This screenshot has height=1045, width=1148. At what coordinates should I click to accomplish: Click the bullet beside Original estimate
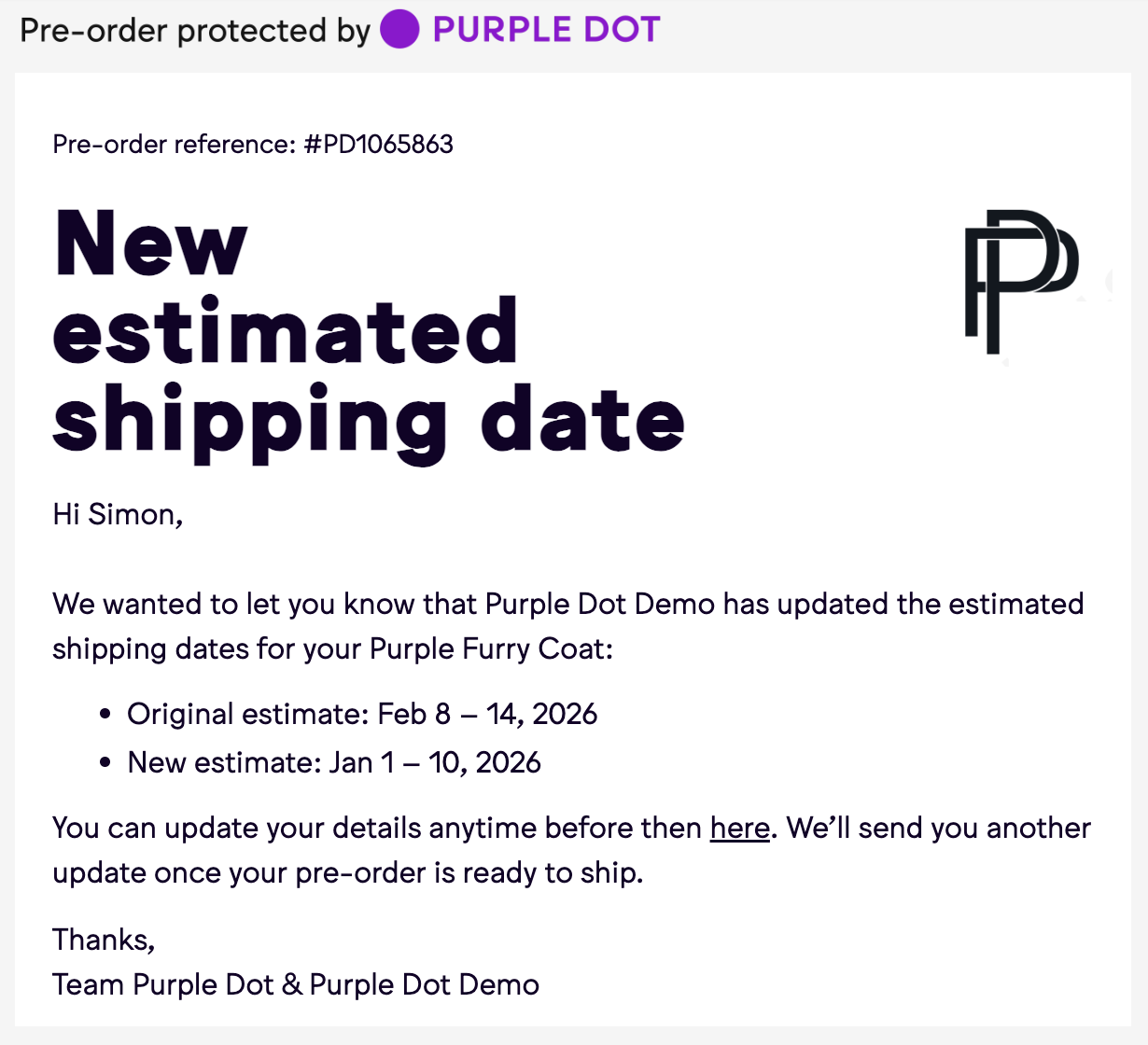[105, 715]
